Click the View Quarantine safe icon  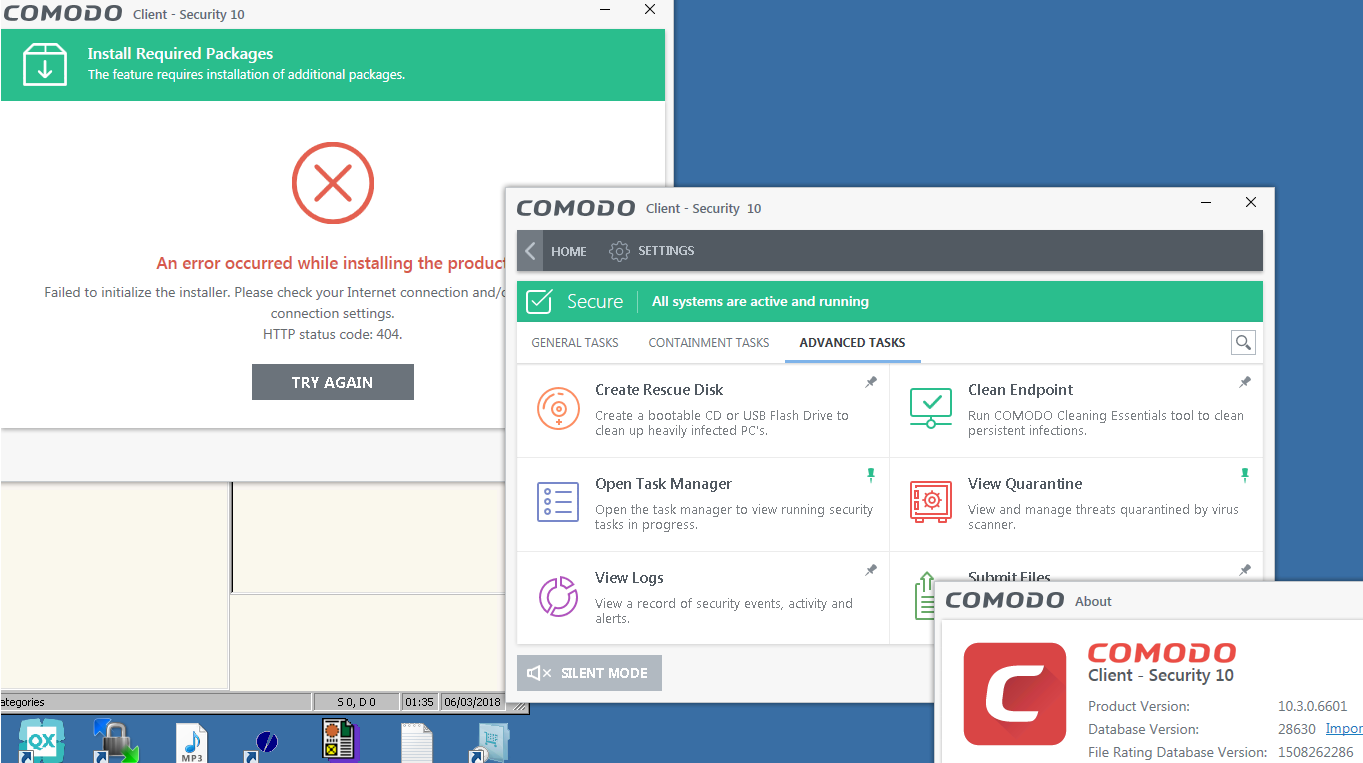931,502
